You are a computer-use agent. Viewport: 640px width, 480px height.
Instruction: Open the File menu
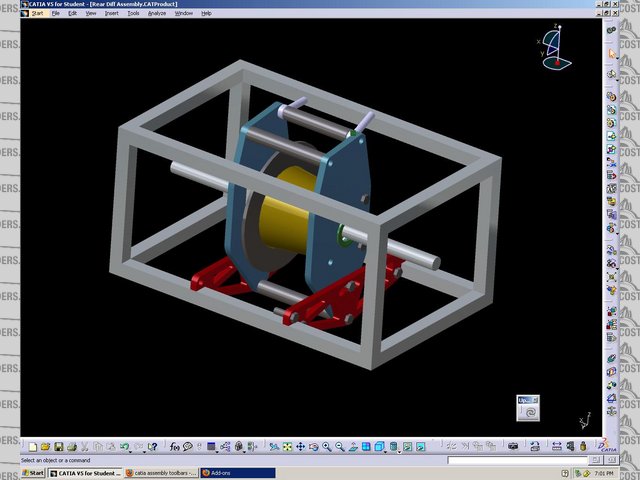click(56, 13)
